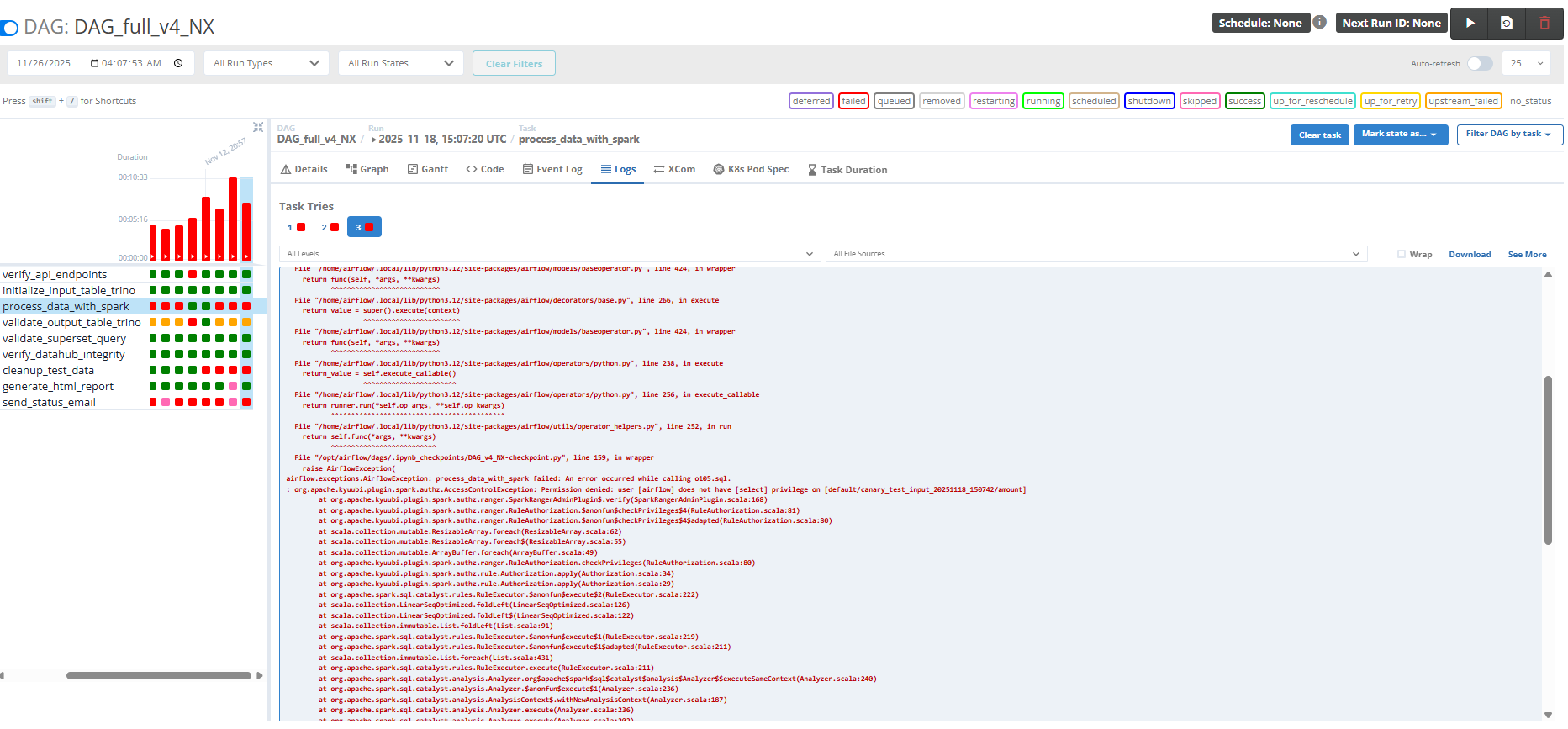Click the See More link
The height and width of the screenshot is (729, 1568).
tap(1527, 255)
